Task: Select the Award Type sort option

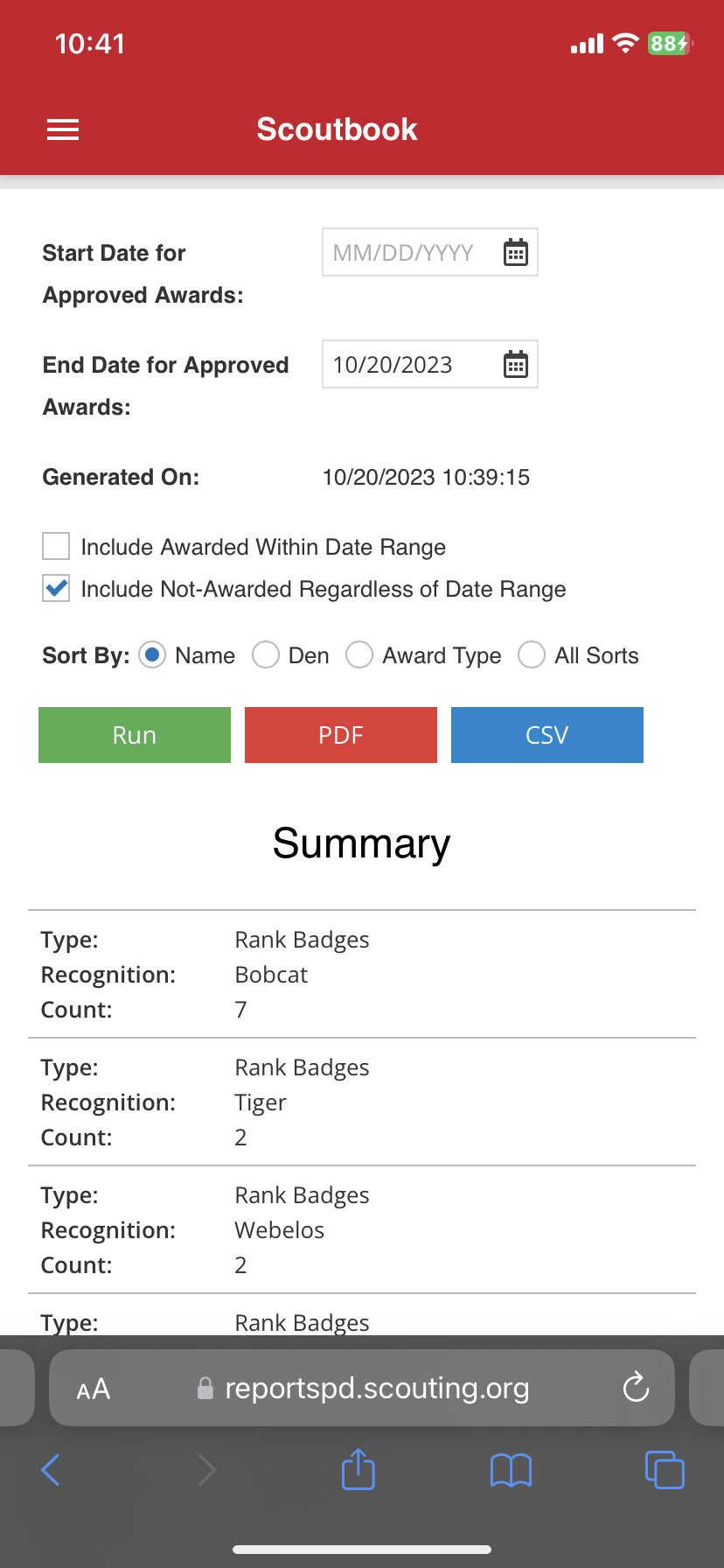Action: [359, 654]
